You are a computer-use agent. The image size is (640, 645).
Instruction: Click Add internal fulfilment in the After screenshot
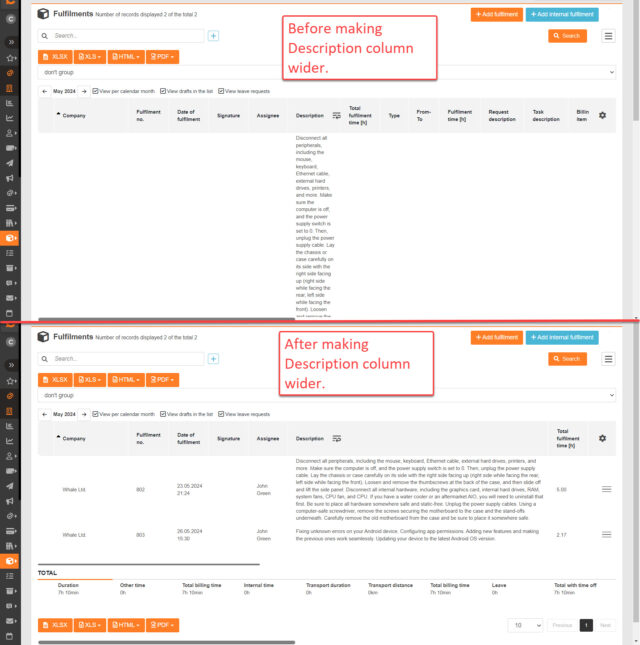(562, 337)
